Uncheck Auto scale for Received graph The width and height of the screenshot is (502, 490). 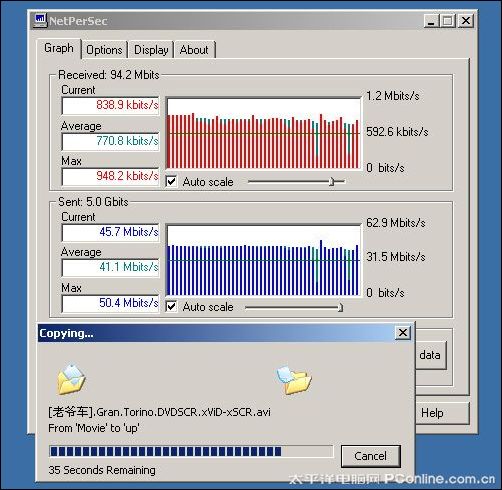[x=171, y=182]
